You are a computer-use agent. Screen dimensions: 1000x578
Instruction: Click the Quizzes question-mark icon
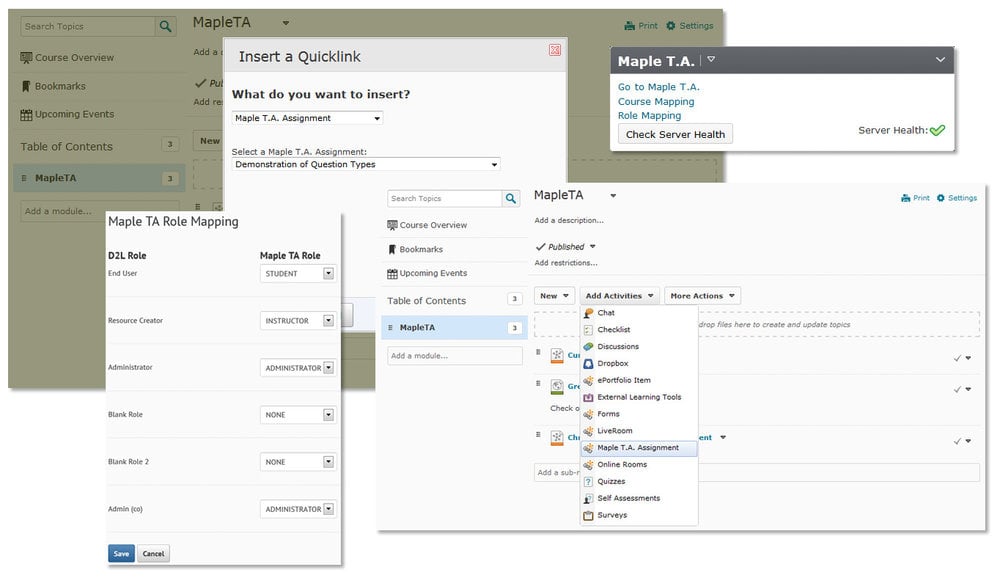point(590,481)
